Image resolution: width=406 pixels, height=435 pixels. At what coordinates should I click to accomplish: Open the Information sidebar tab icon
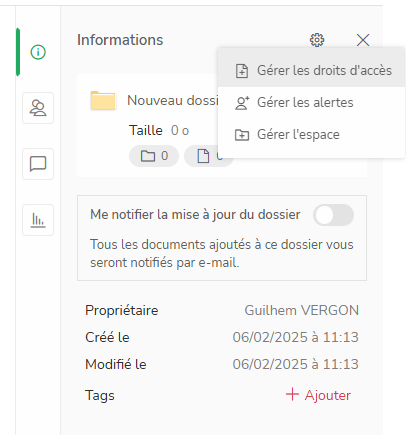[x=38, y=52]
